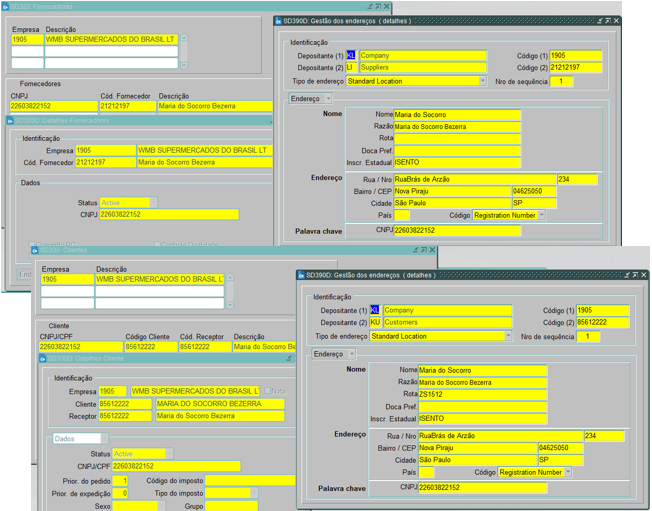Image resolution: width=652 pixels, height=511 pixels.
Task: Maximize the SD320 Fornecedores window
Action: (378, 7)
